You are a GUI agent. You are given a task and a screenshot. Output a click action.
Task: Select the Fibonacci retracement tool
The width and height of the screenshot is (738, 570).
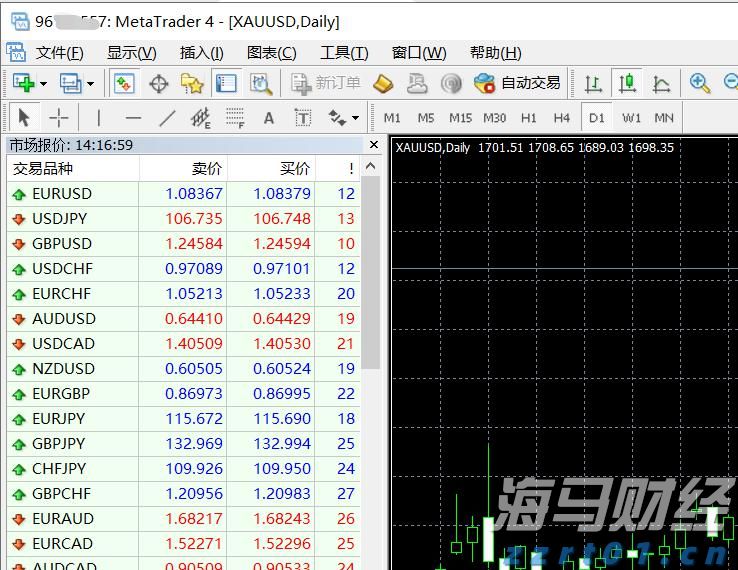(x=235, y=118)
